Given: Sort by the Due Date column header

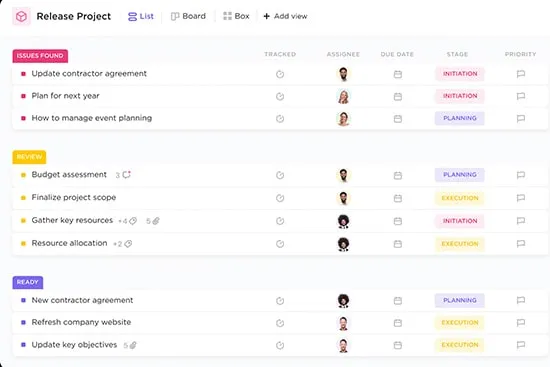Looking at the screenshot, I should (x=397, y=54).
